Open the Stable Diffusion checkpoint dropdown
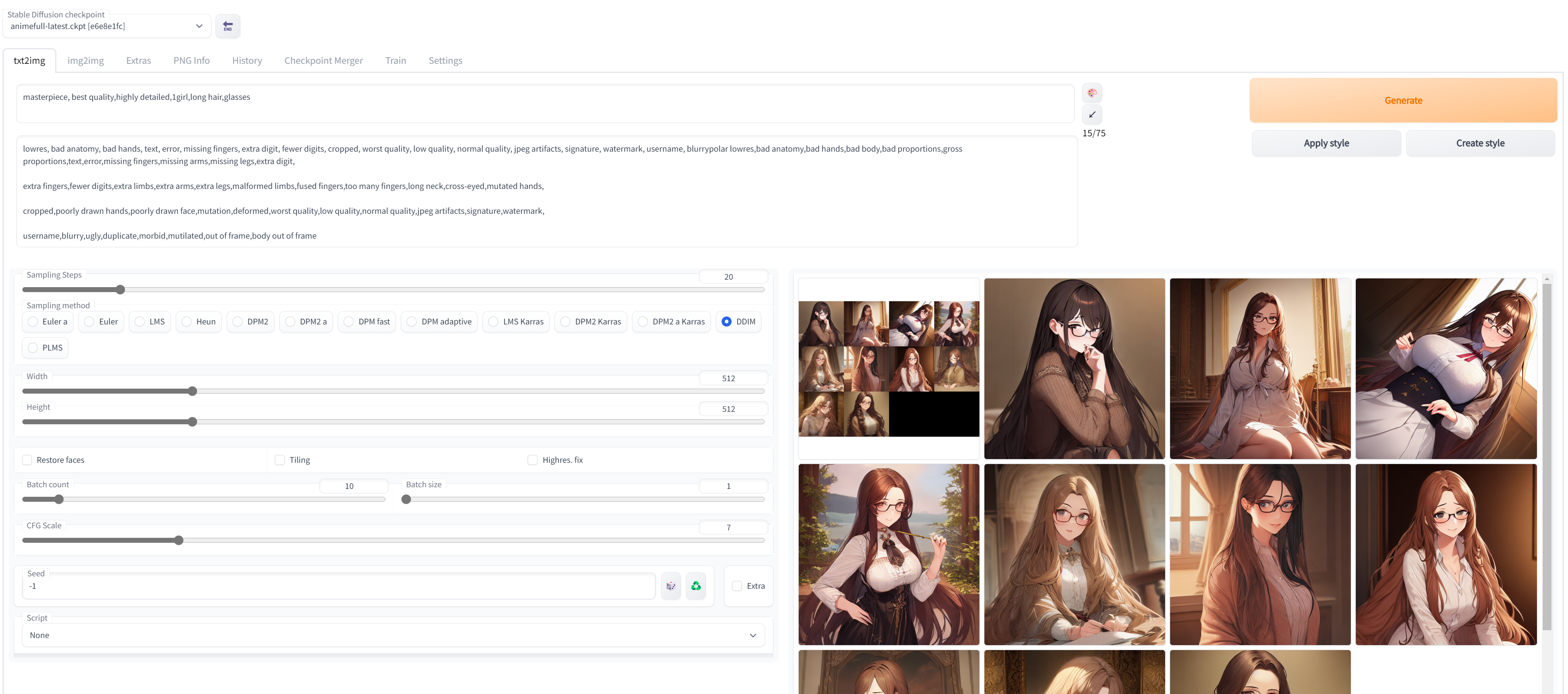This screenshot has height=694, width=1568. pyautogui.click(x=107, y=26)
